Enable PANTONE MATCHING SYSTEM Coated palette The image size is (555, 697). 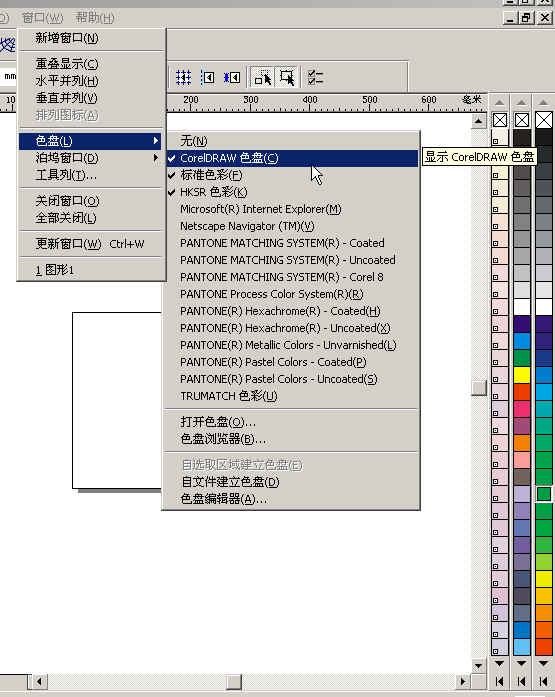[x=292, y=243]
